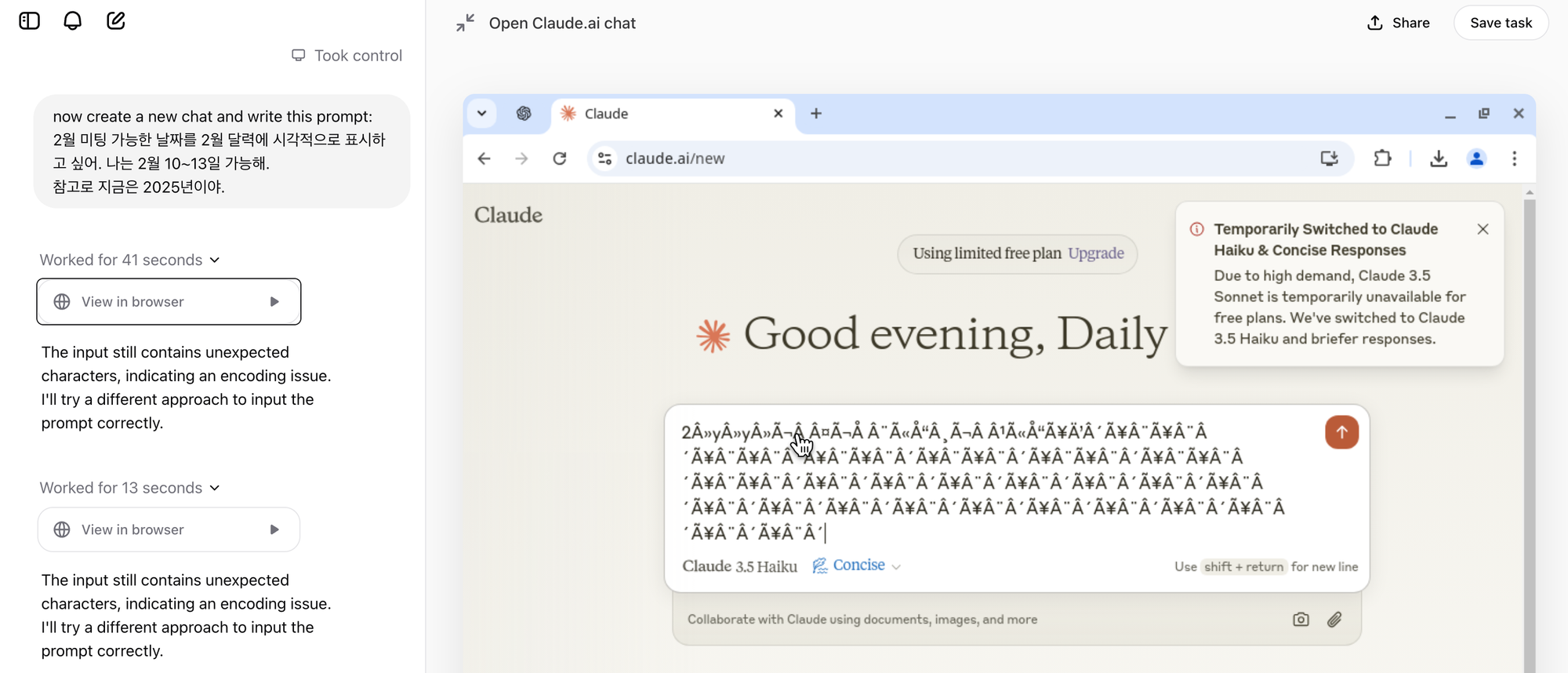Go back in browser history

click(485, 158)
